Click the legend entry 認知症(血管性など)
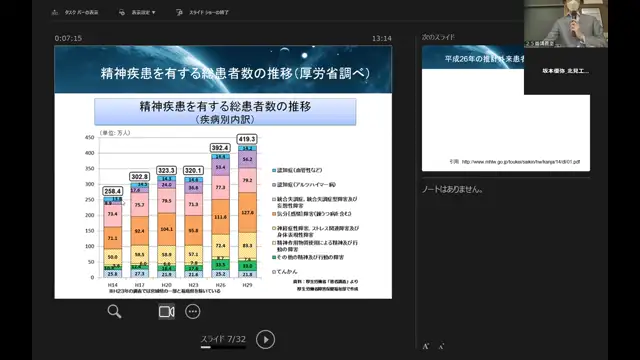Screen dimensions: 640x360 pos(297,170)
